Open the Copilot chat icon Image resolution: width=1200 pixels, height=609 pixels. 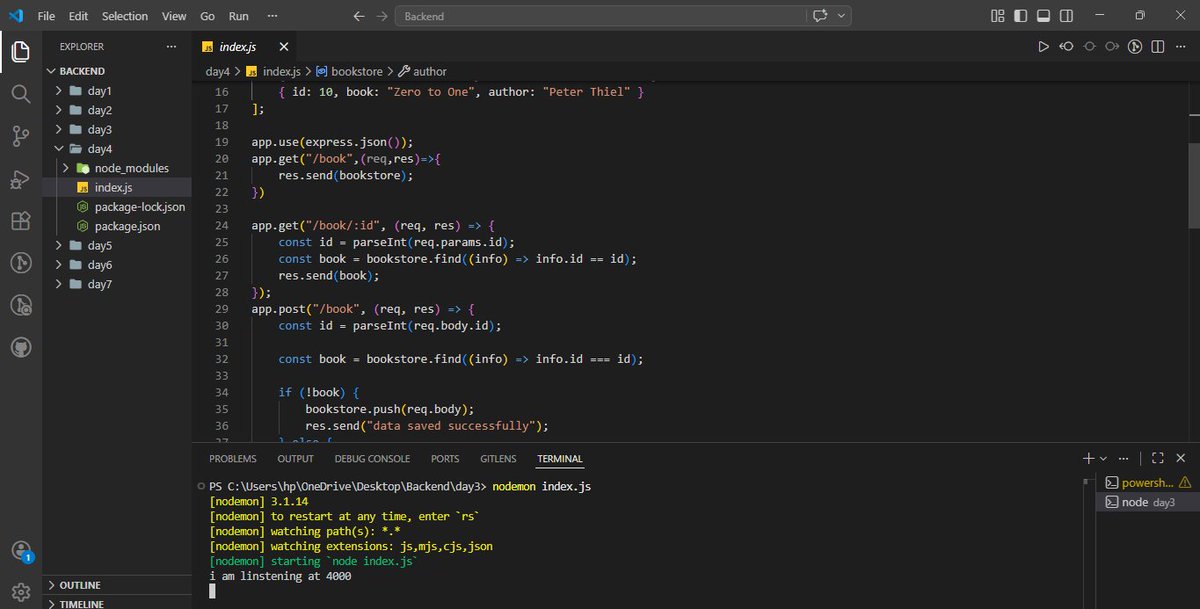821,16
